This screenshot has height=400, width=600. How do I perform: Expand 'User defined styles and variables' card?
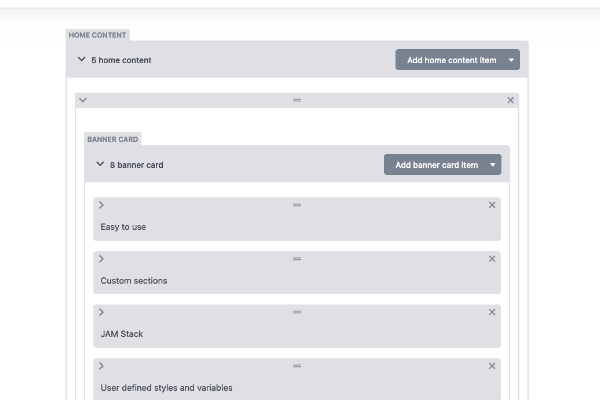(x=102, y=366)
